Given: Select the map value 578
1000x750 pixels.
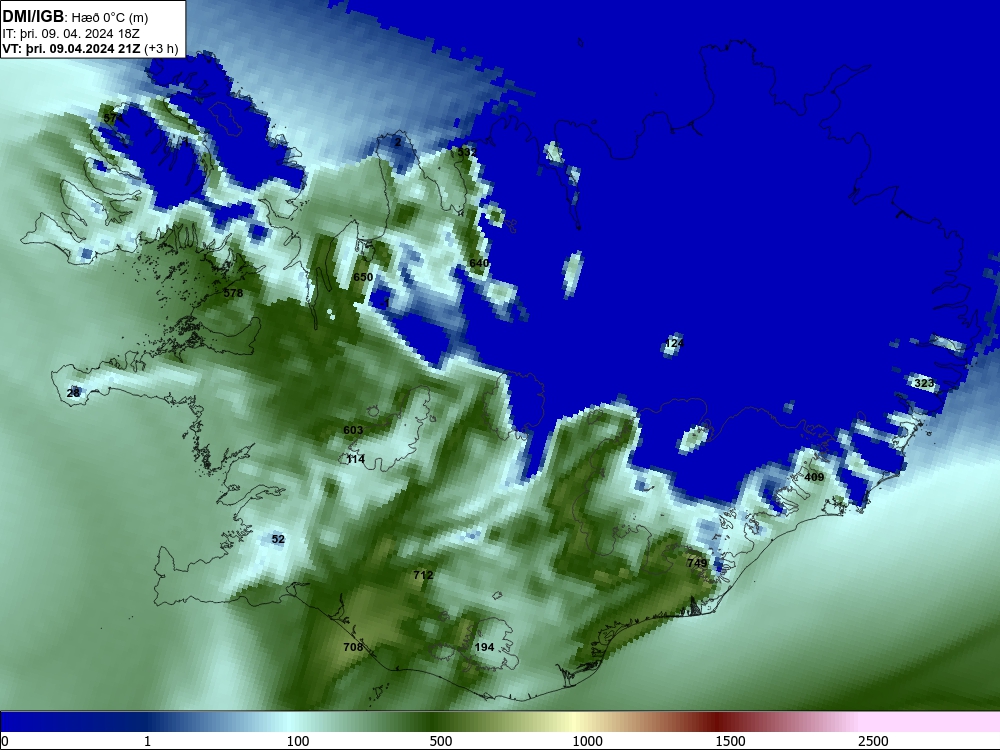Looking at the screenshot, I should tap(233, 293).
